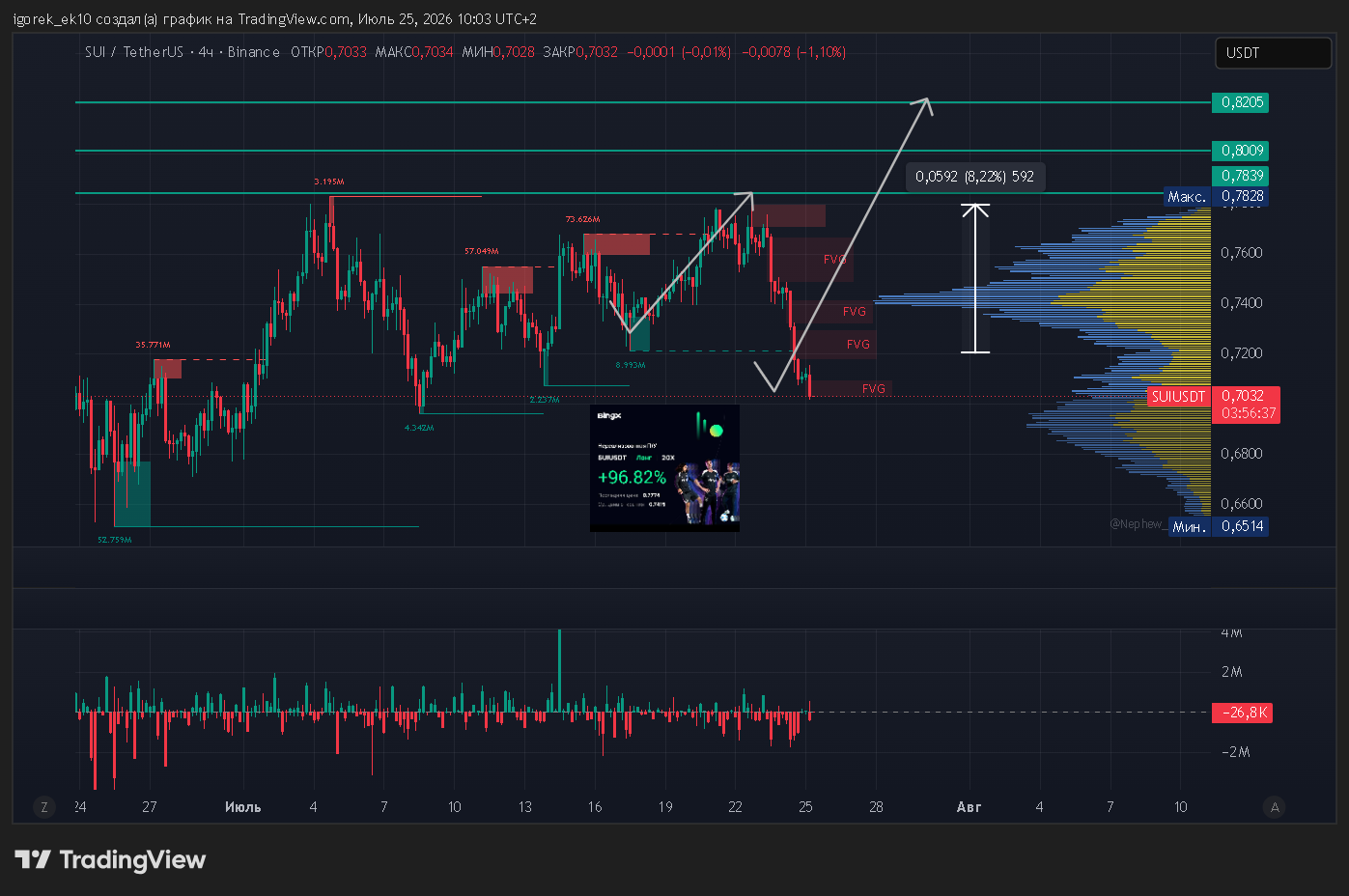1349x896 pixels.
Task: Click the ОТКР 0,7033 open value
Action: click(x=328, y=52)
